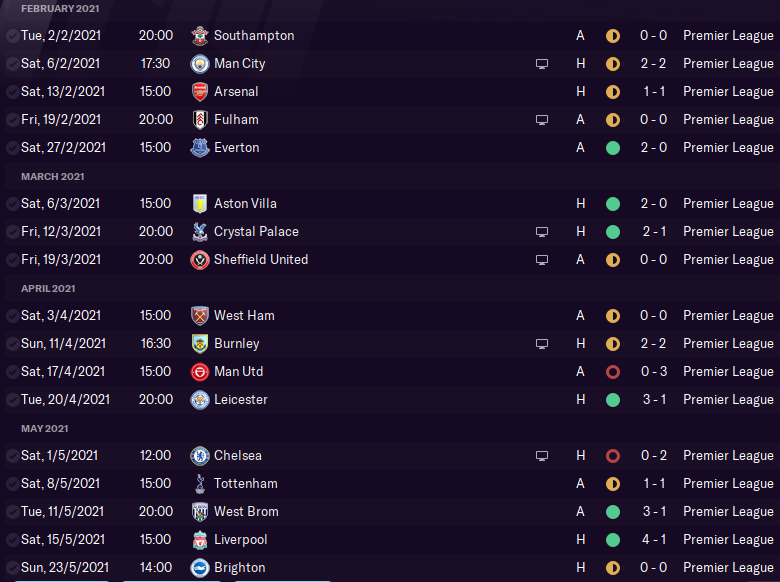
Task: Open the Man Utd team link
Action: click(238, 372)
